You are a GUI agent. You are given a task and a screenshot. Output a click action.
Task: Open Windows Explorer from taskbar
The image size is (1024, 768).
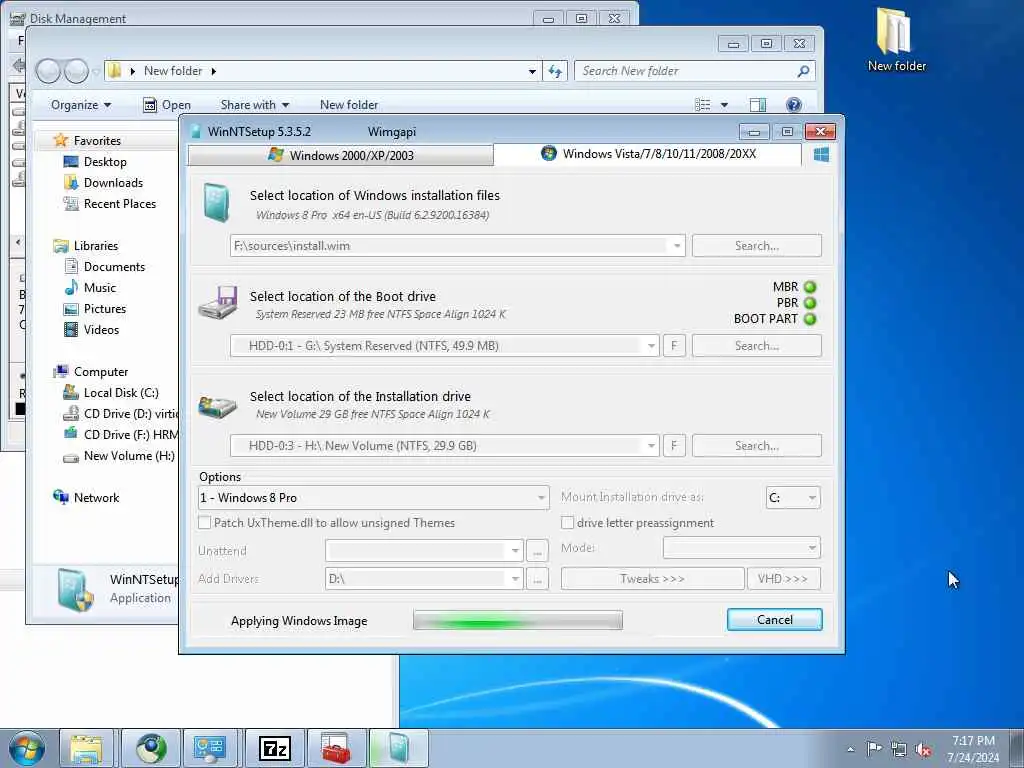(86, 748)
